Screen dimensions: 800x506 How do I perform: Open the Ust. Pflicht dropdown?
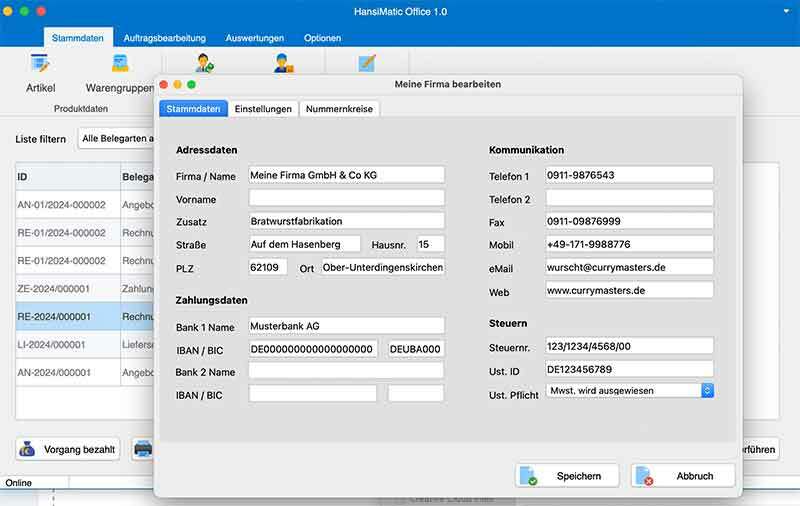[x=707, y=391]
